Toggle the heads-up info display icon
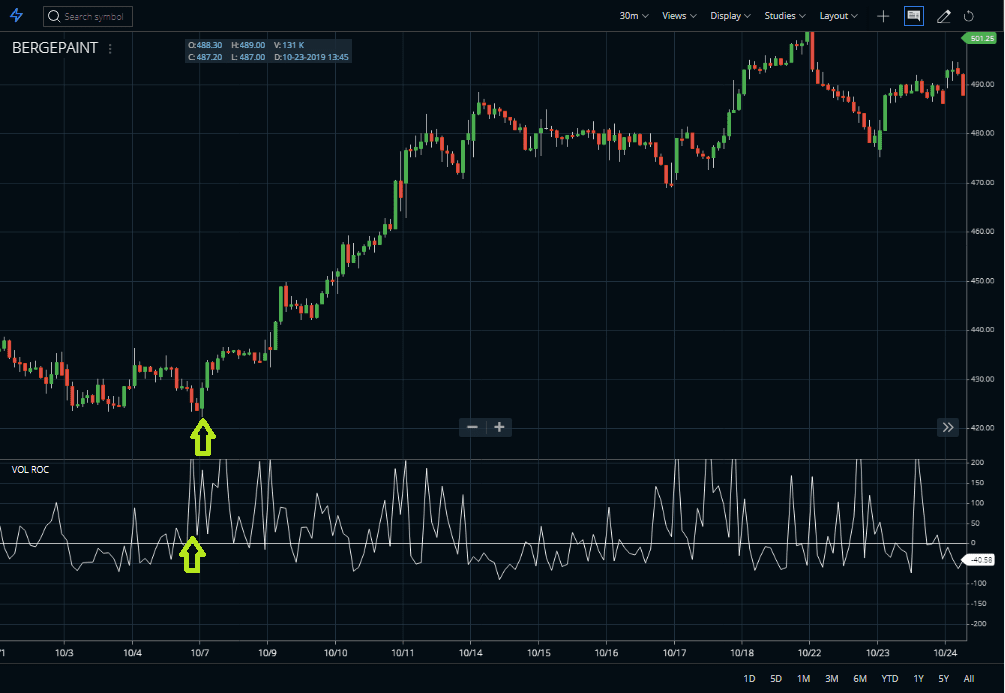 click(913, 16)
